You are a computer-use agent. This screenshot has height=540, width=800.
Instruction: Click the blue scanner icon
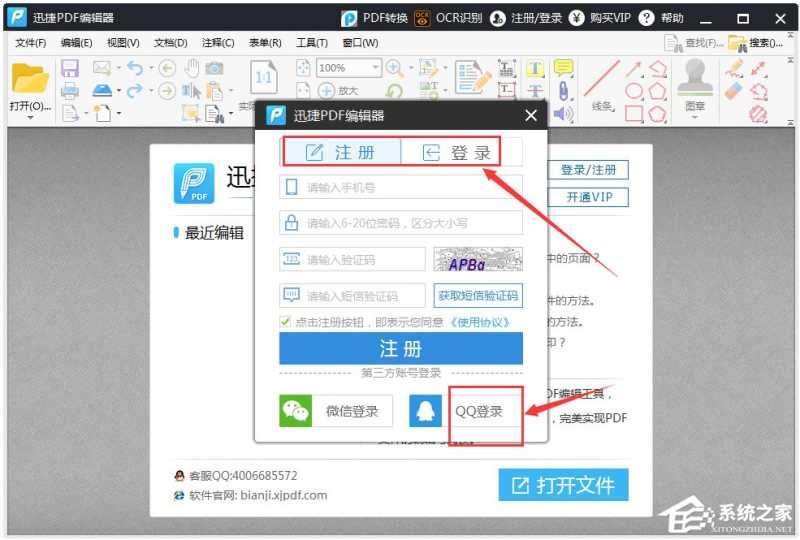102,91
